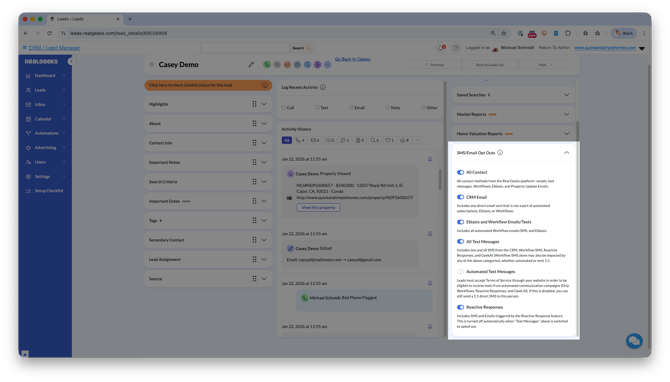The width and height of the screenshot is (670, 382).
Task: Expand the Search Criteria section
Action: [264, 182]
